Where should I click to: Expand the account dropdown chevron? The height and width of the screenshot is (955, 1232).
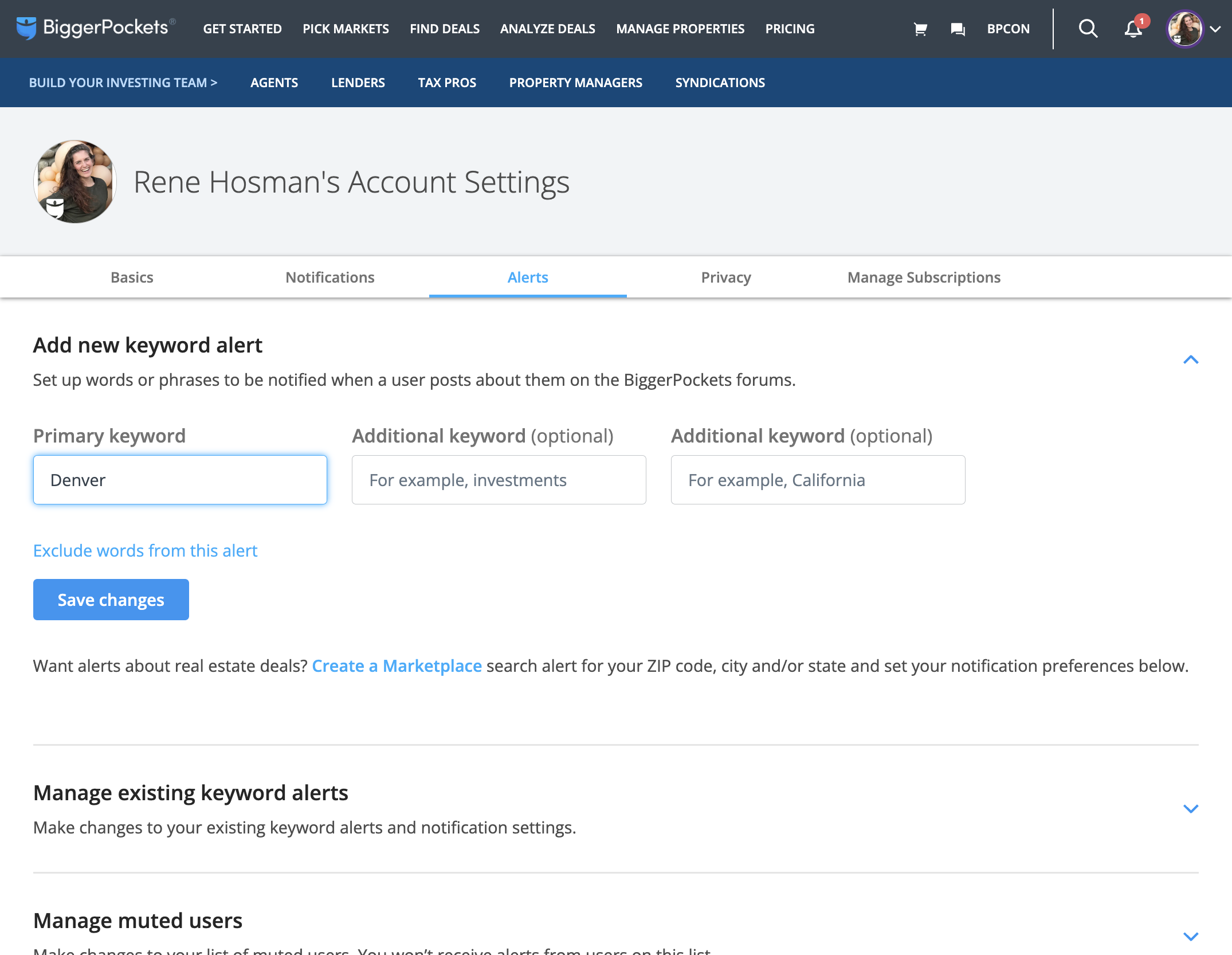tap(1215, 29)
